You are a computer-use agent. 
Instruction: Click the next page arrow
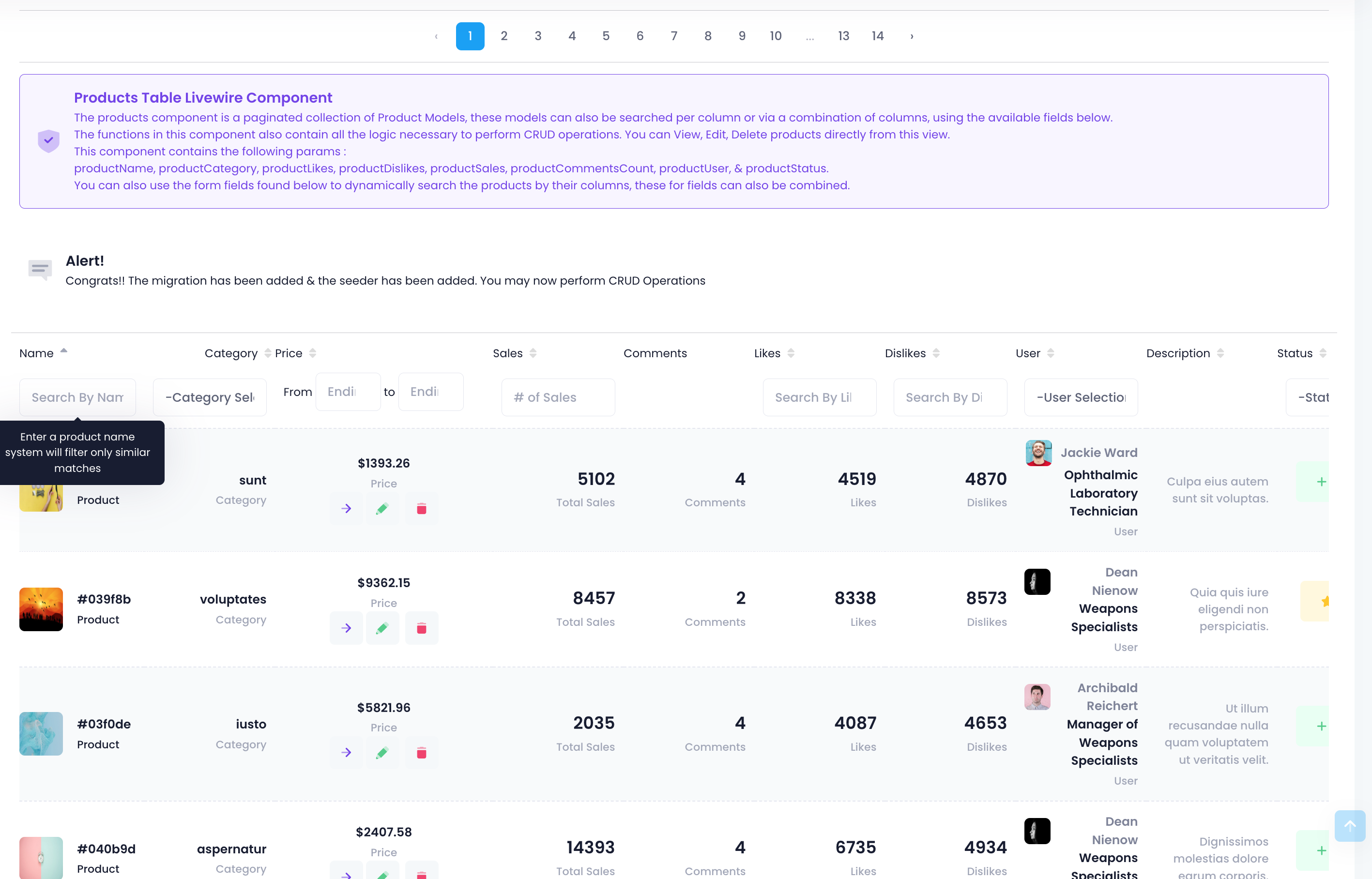(911, 35)
